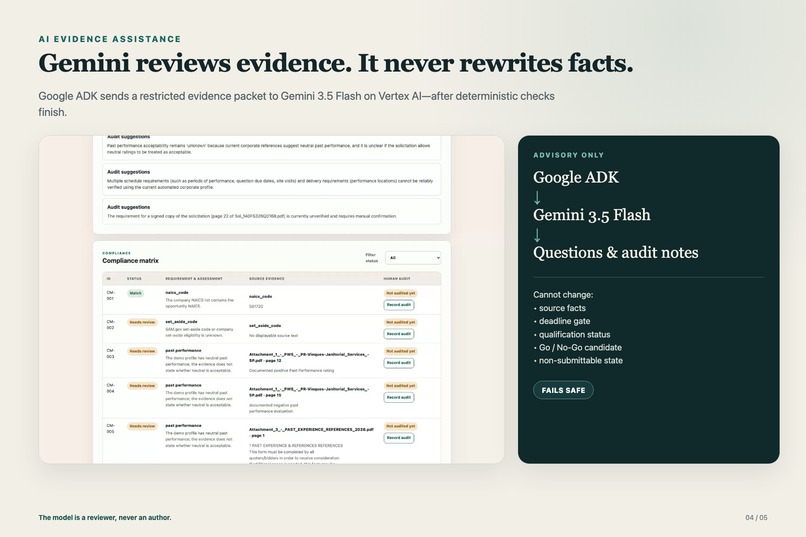The image size is (806, 537).
Task: Click the STATUS column header
Action: pos(134,279)
